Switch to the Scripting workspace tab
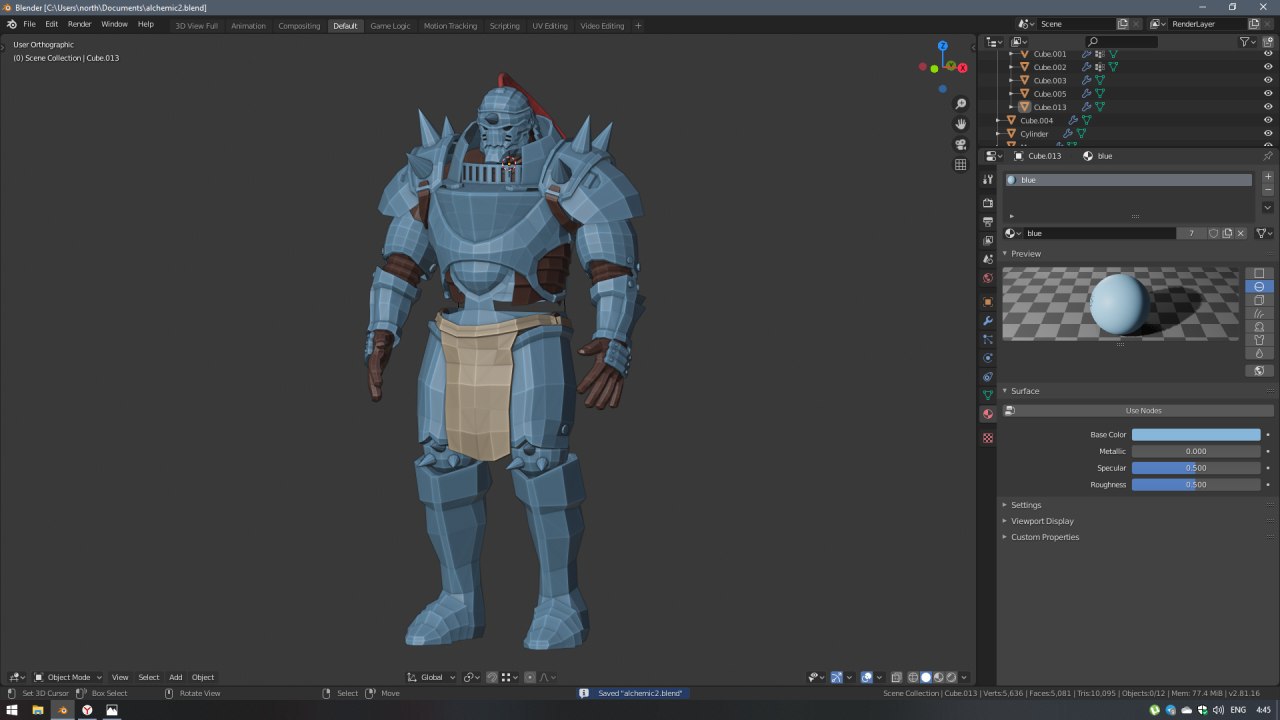 click(504, 25)
